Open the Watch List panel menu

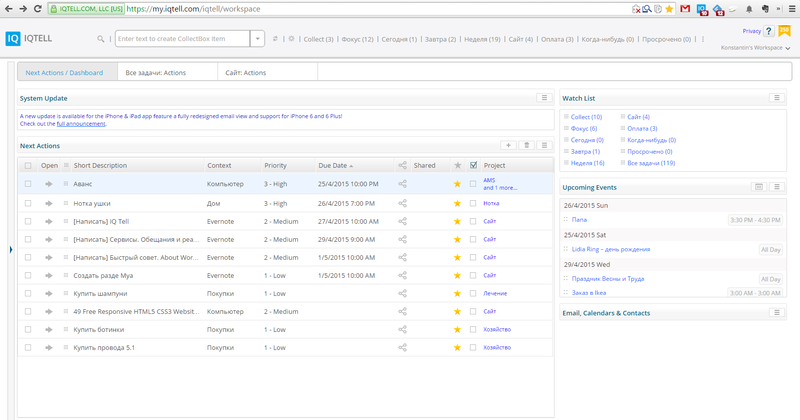tap(777, 98)
